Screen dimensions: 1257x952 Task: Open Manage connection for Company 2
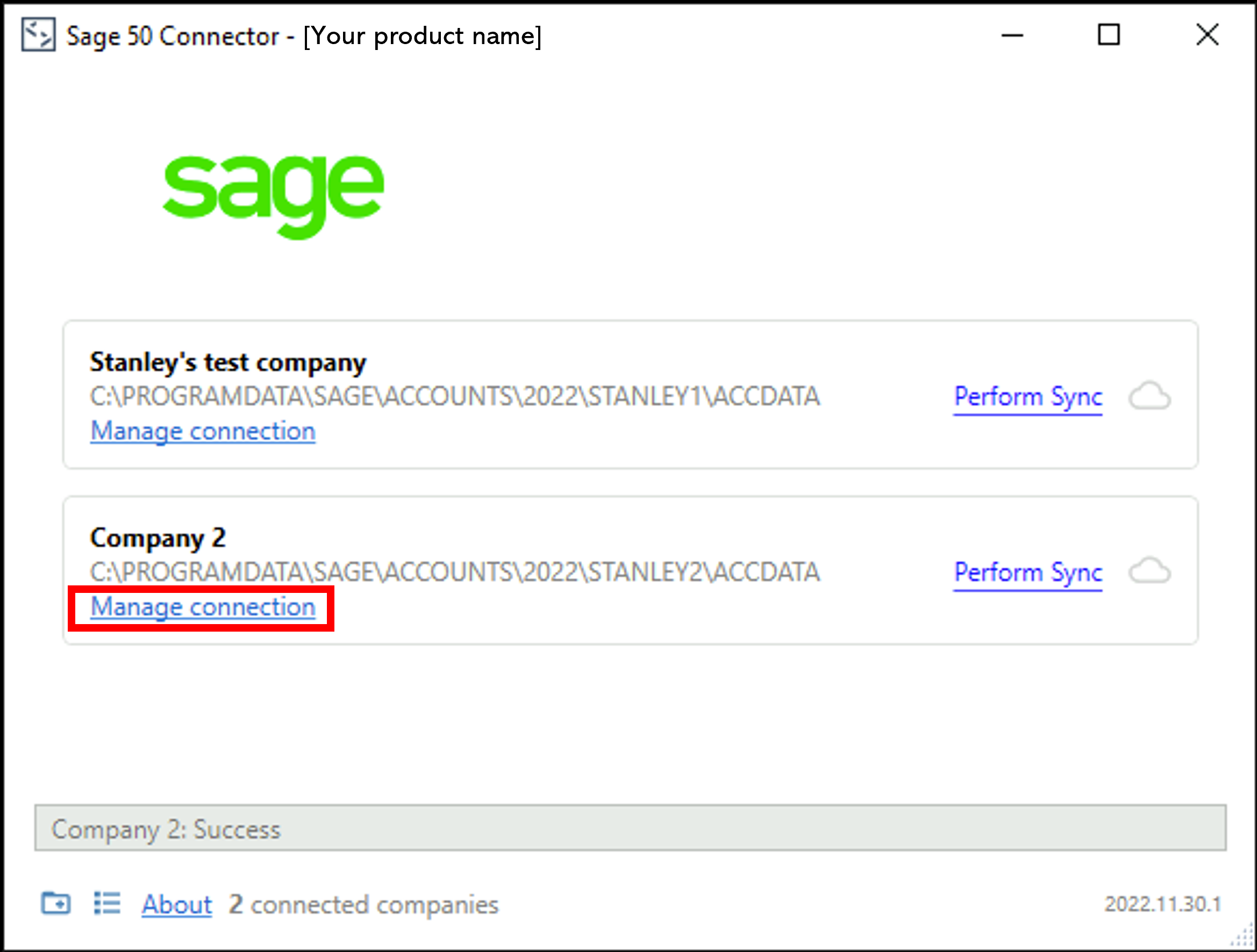[202, 607]
